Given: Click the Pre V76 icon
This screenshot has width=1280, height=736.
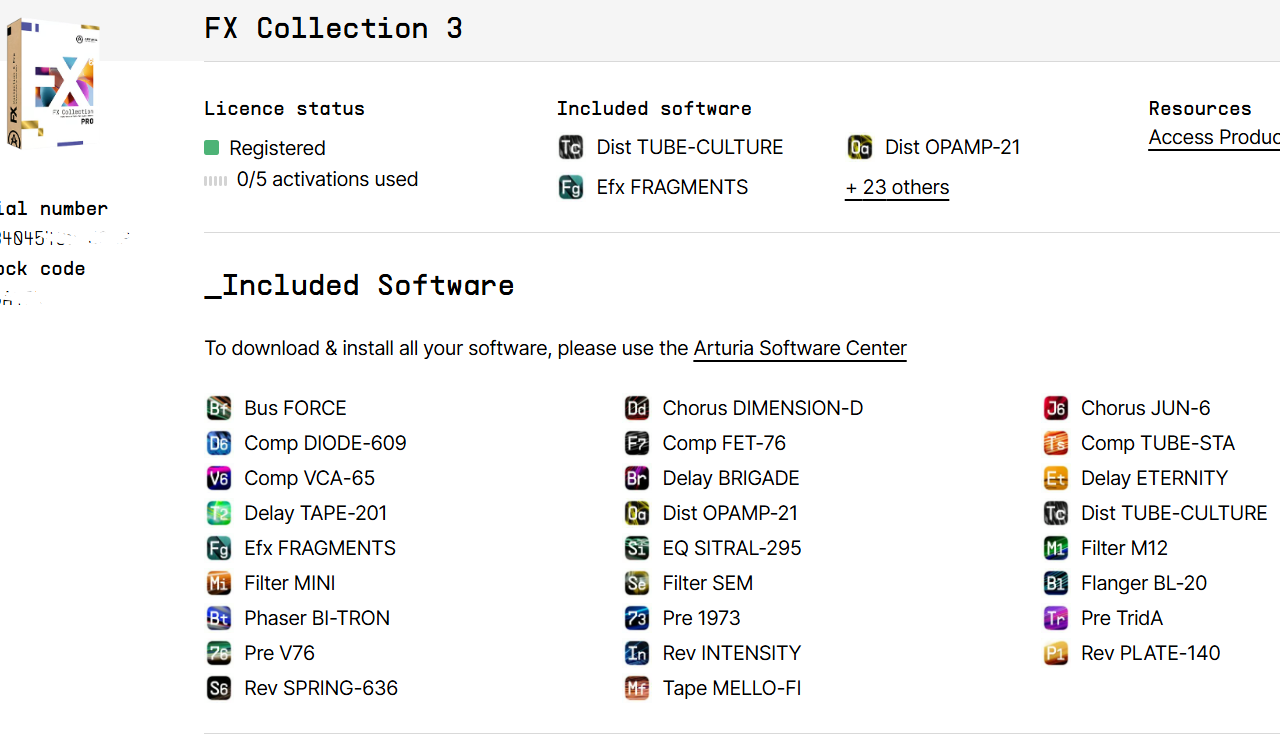Looking at the screenshot, I should 218,653.
